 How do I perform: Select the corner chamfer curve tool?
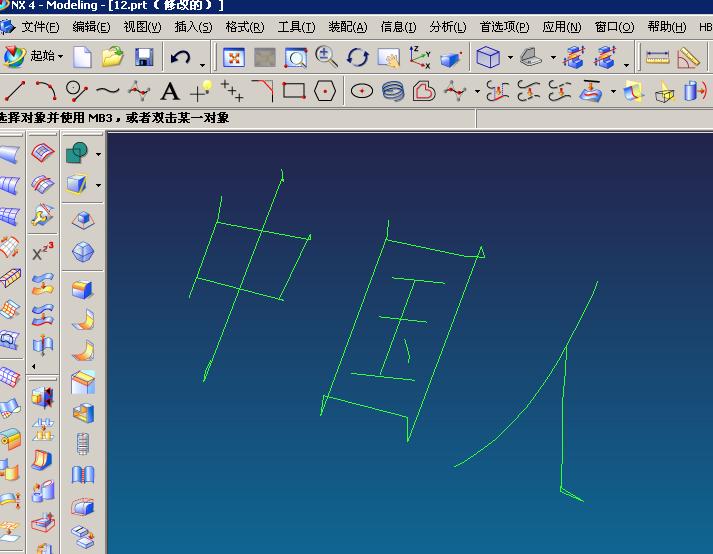tap(262, 91)
